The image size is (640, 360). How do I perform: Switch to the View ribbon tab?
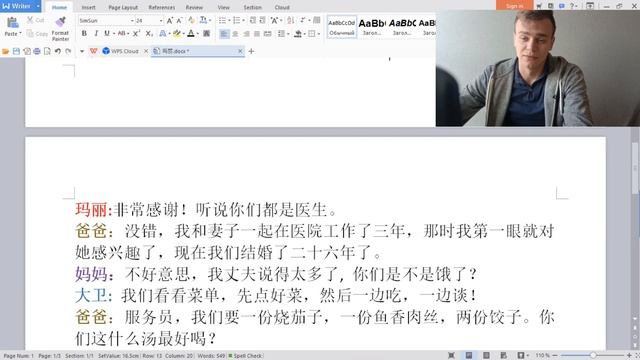[x=224, y=7]
